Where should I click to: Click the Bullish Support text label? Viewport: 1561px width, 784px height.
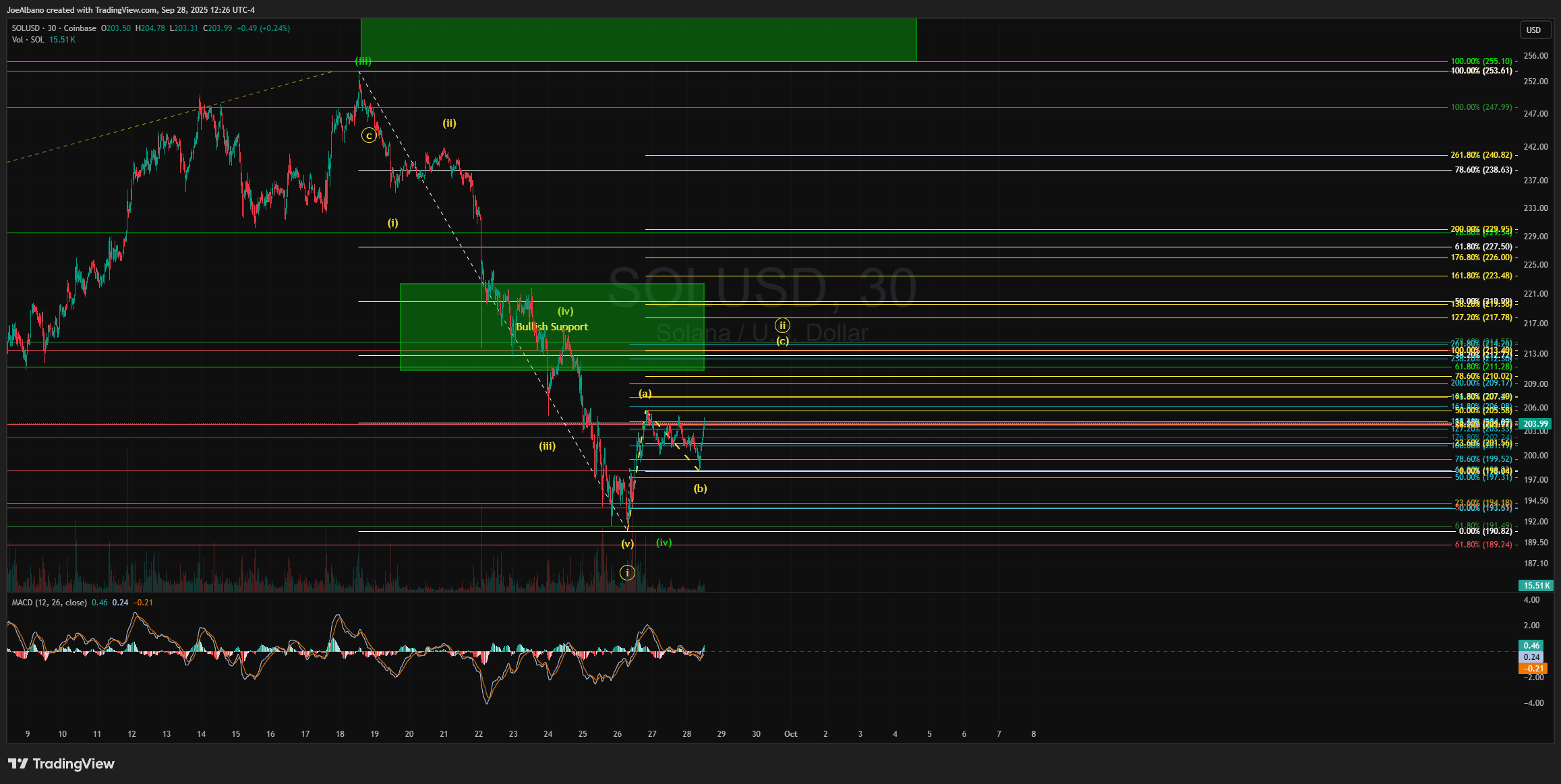552,327
